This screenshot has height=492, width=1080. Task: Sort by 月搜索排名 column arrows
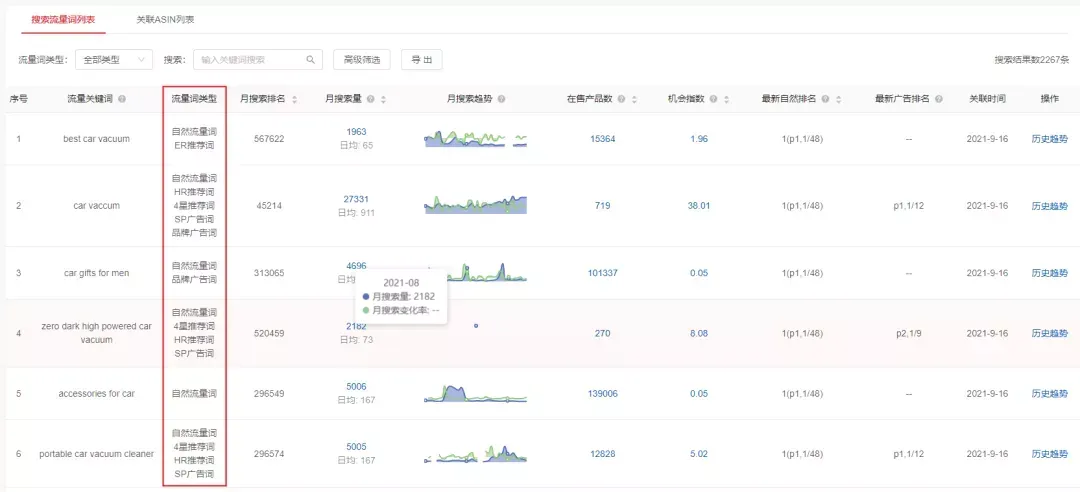click(x=295, y=99)
